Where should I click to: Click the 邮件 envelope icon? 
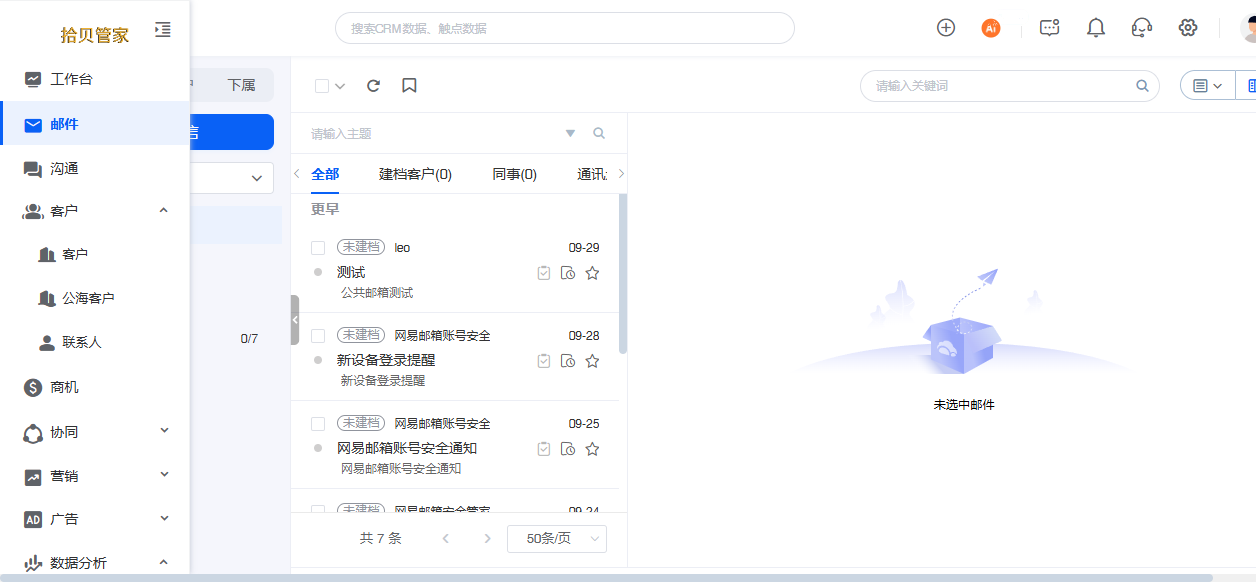coord(33,125)
